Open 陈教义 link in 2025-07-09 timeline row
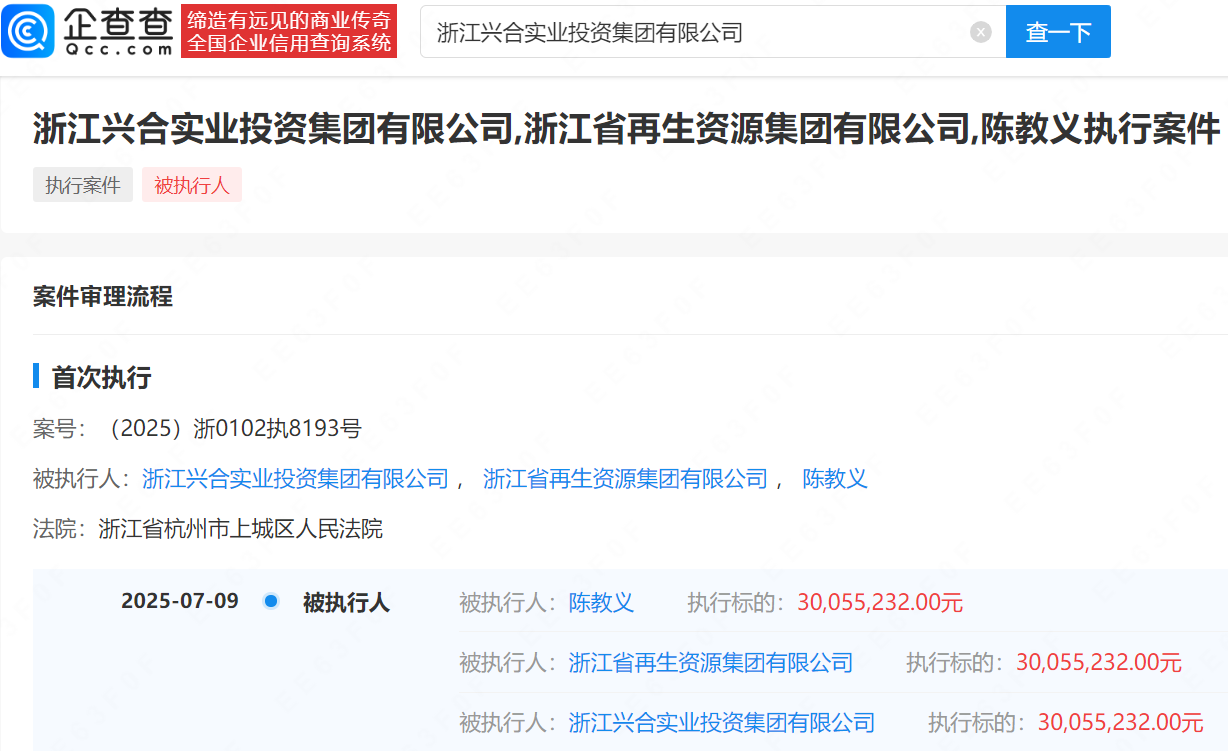1228x751 pixels. (601, 603)
